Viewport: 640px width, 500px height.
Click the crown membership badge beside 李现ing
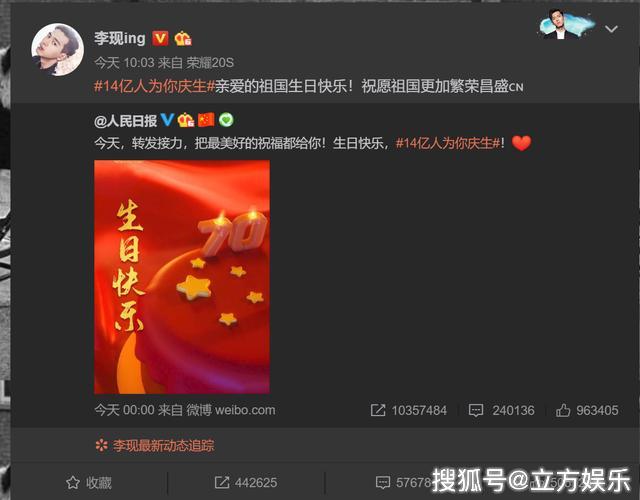point(183,39)
